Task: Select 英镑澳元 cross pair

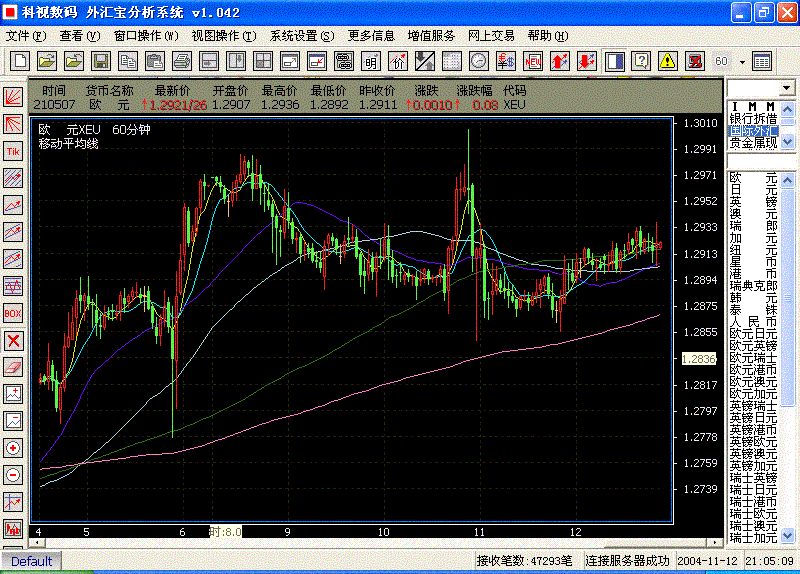Action: point(754,454)
